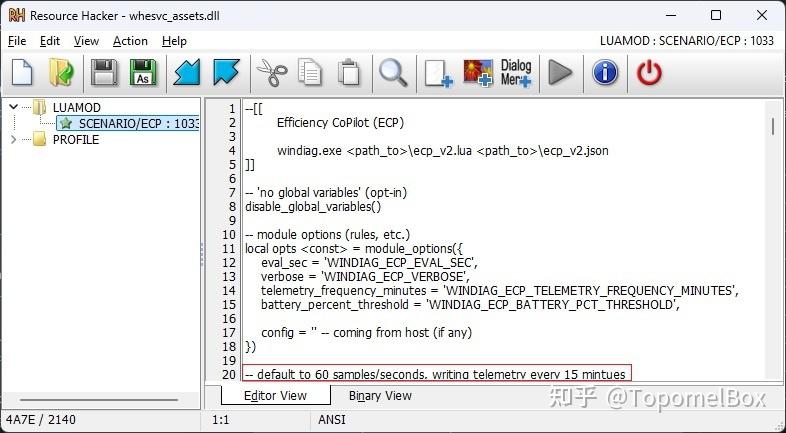Compile the script with the play icon
This screenshot has height=433, width=786.
coord(560,73)
